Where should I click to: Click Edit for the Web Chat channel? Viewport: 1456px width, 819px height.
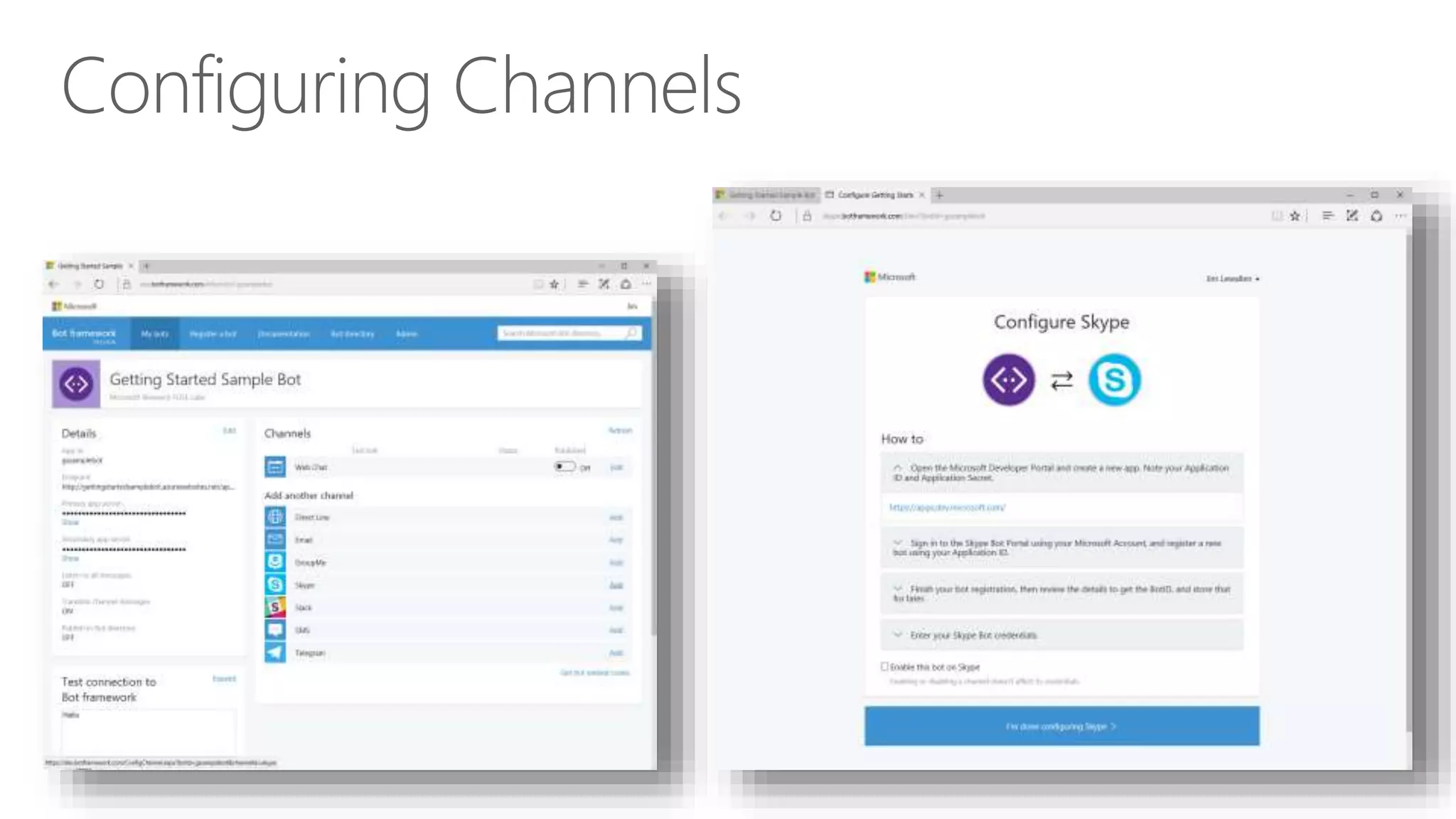[x=616, y=467]
